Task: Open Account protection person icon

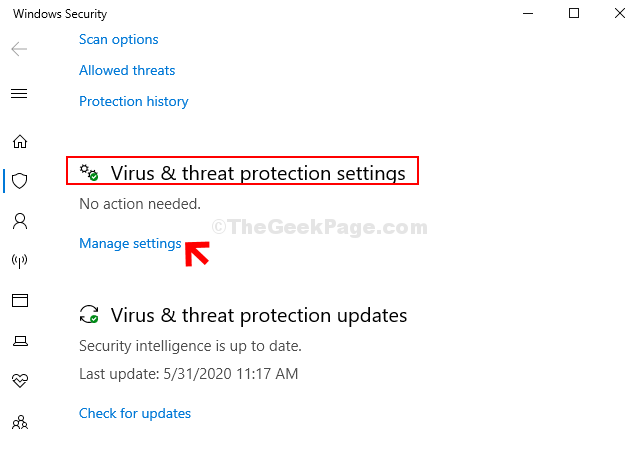Action: click(20, 221)
